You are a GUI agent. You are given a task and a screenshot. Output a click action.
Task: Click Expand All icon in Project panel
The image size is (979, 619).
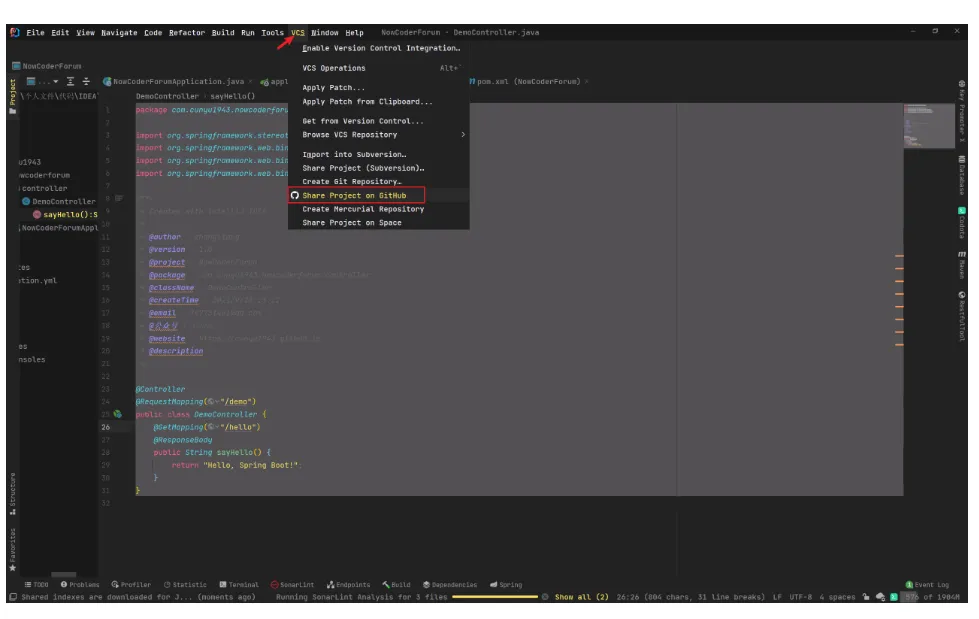tap(70, 81)
